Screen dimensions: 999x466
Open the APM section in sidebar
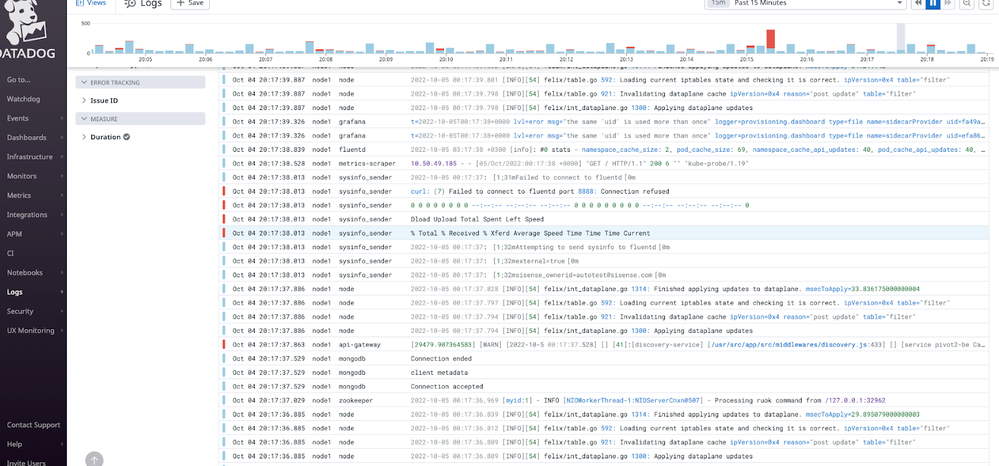point(16,233)
